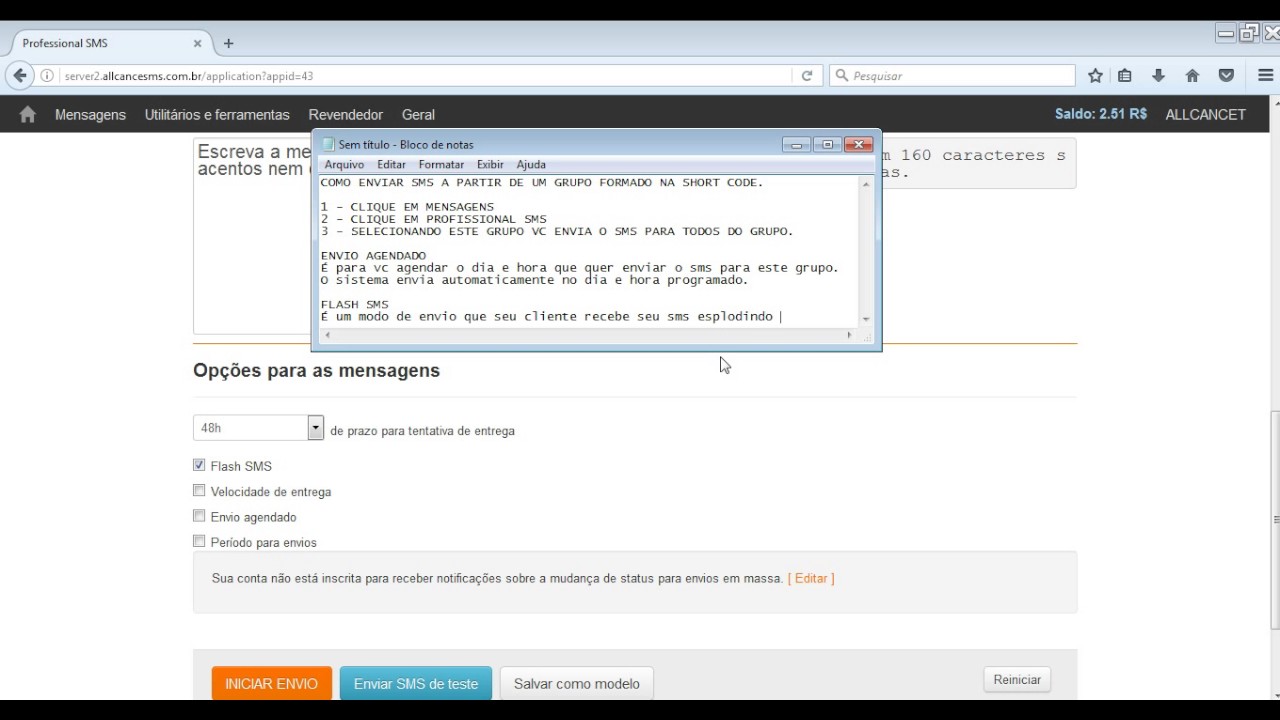Minimize the Notepad window

pos(796,145)
